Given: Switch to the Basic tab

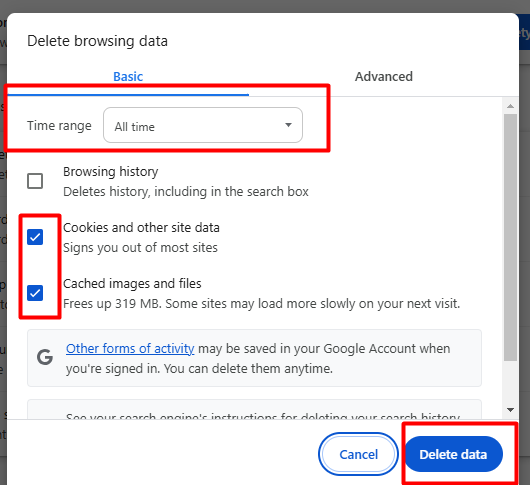Looking at the screenshot, I should [128, 76].
